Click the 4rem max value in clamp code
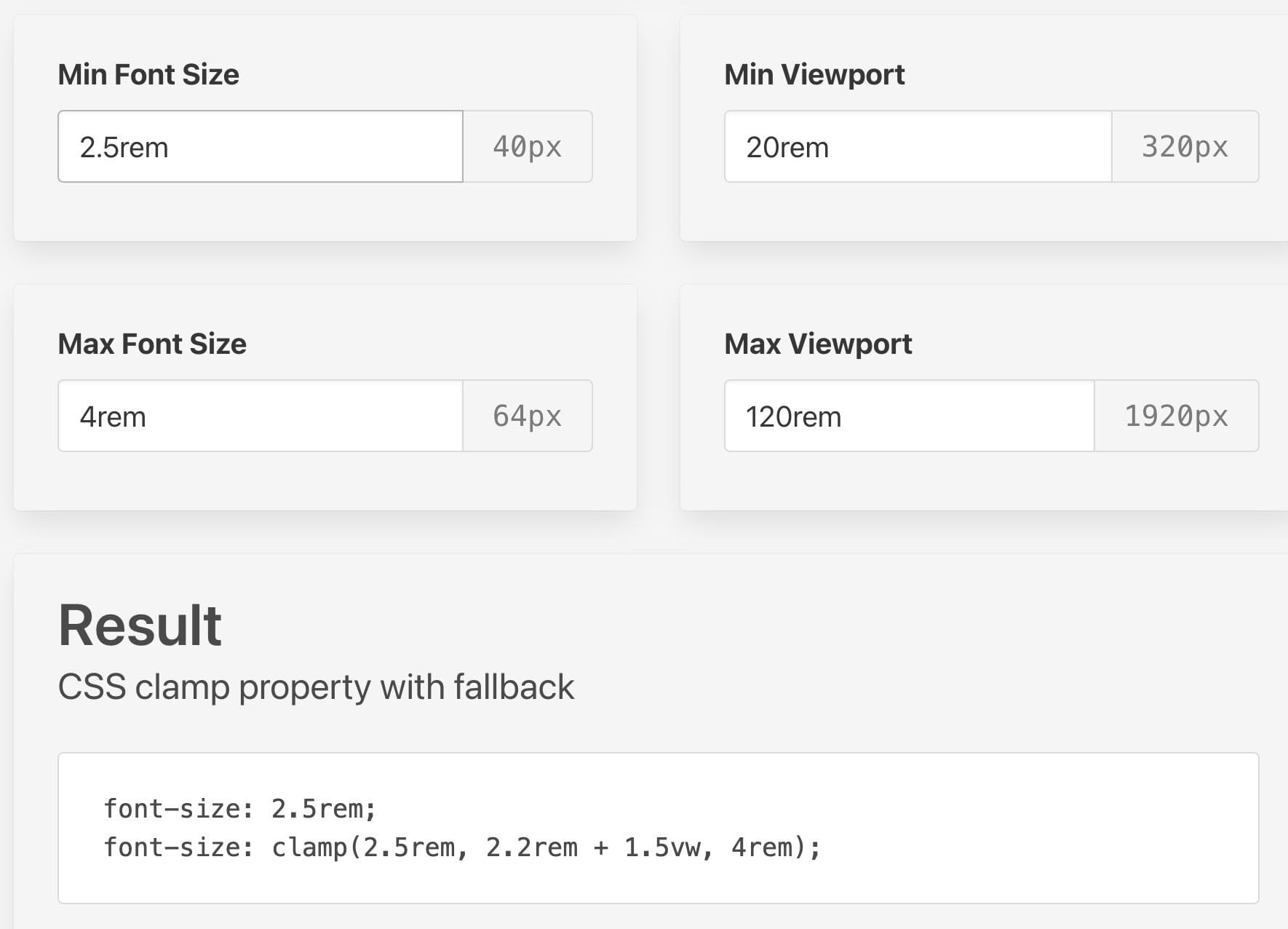 tap(762, 847)
